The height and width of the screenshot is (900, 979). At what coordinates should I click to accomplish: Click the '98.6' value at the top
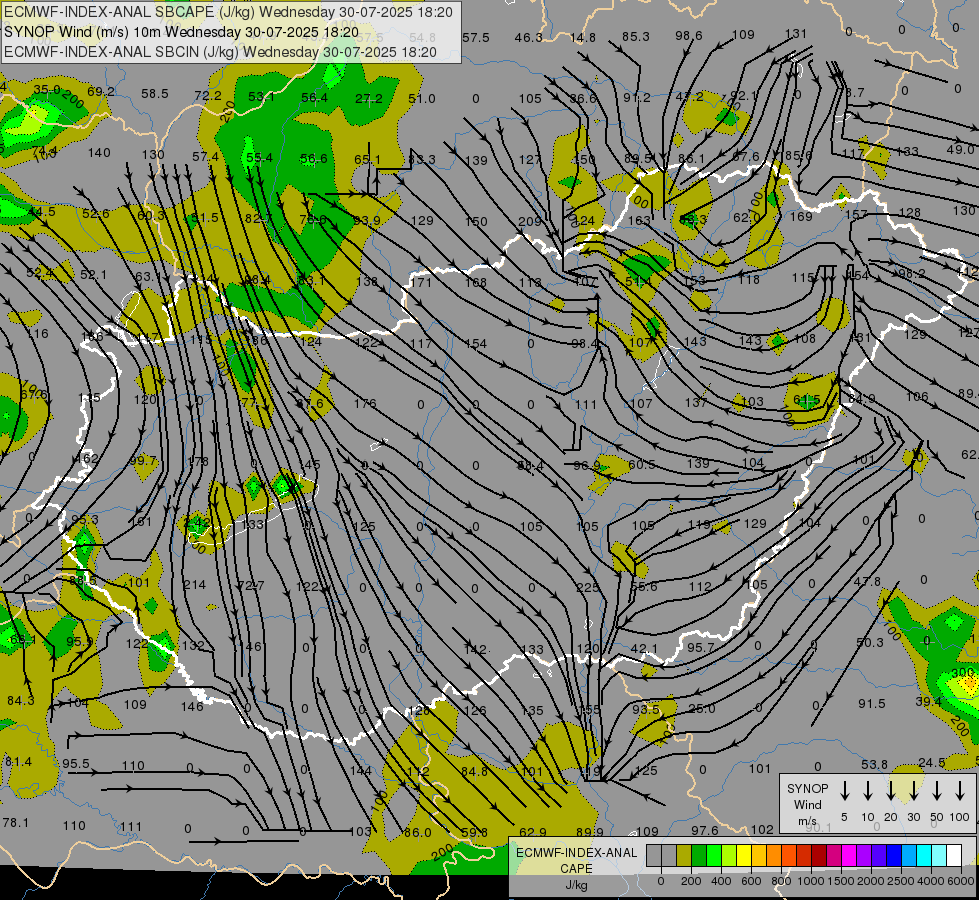click(689, 36)
